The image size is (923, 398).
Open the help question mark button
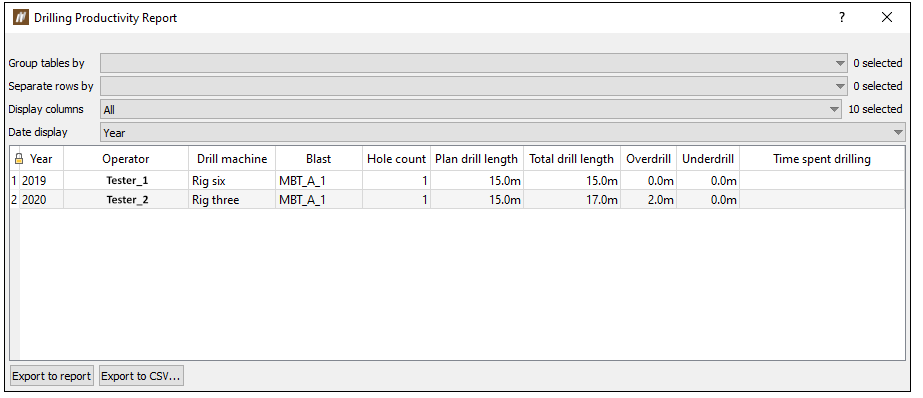click(842, 18)
